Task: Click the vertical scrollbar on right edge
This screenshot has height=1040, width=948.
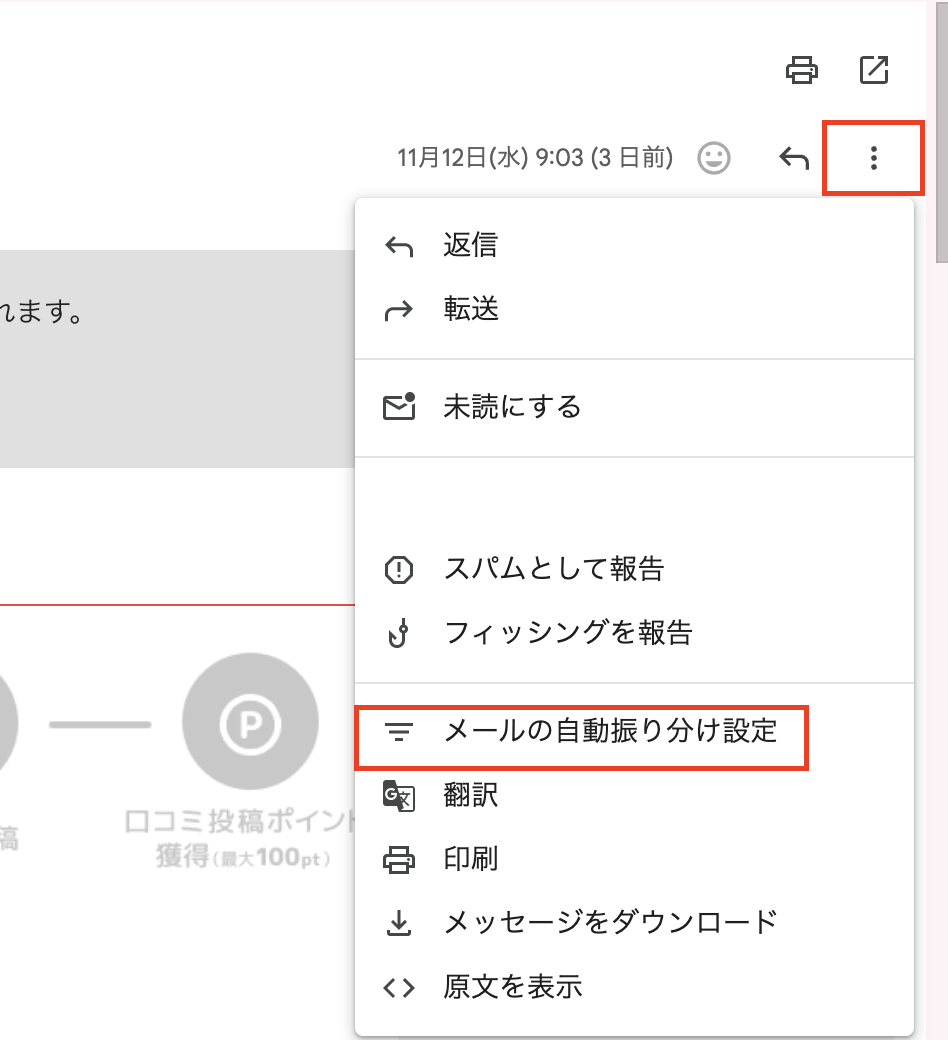Action: [941, 120]
